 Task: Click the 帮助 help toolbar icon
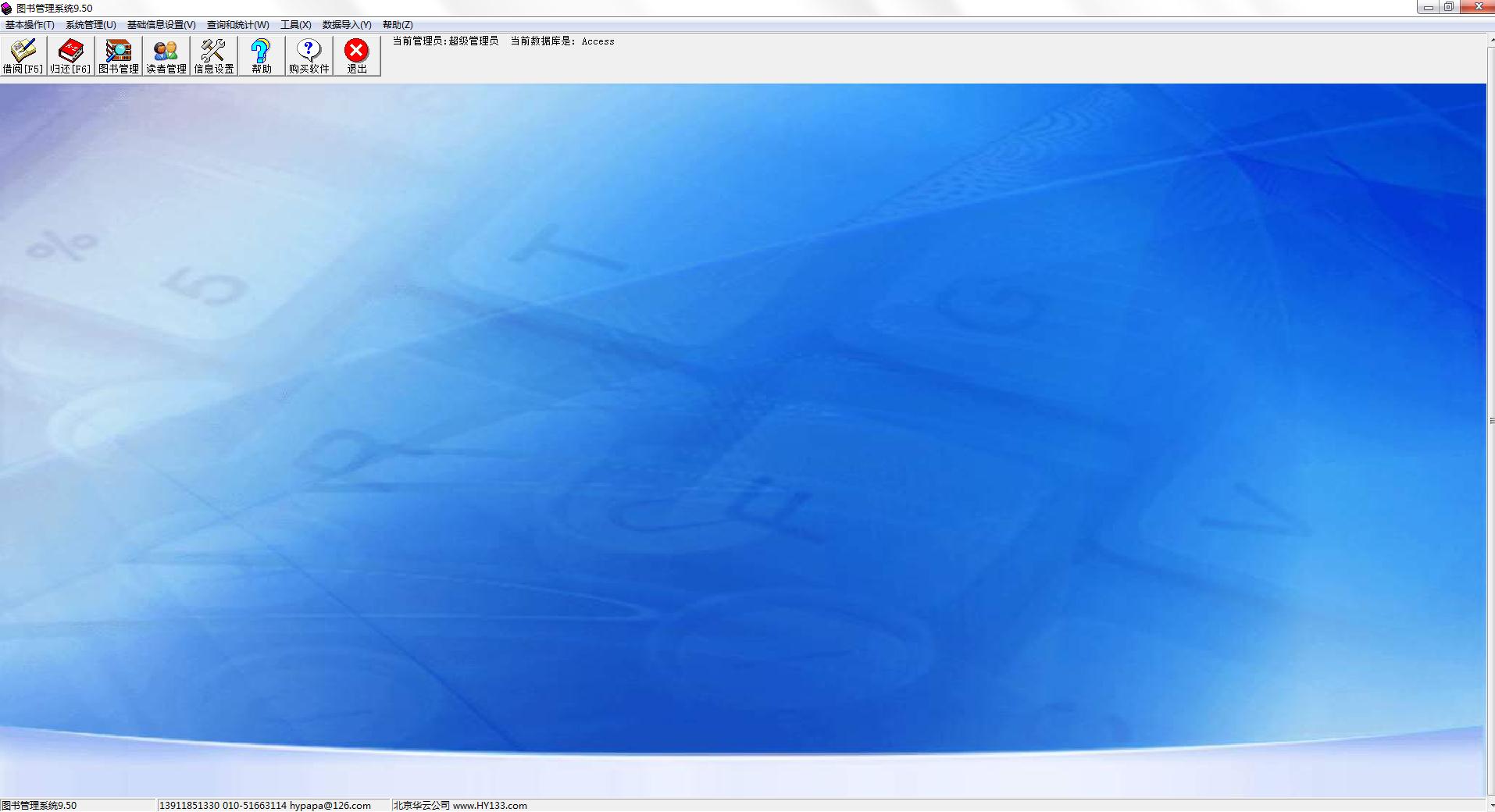click(x=262, y=56)
